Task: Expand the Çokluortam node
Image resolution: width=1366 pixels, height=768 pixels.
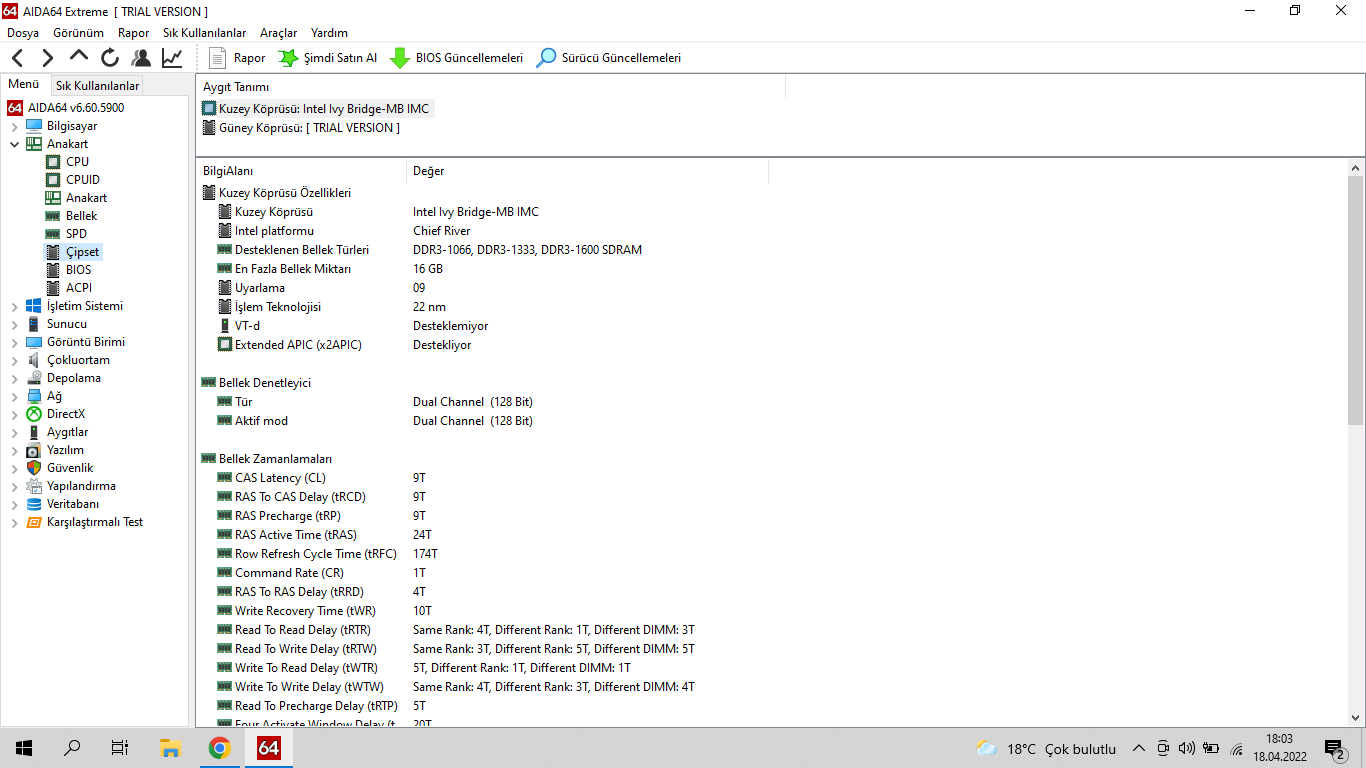Action: (x=15, y=360)
